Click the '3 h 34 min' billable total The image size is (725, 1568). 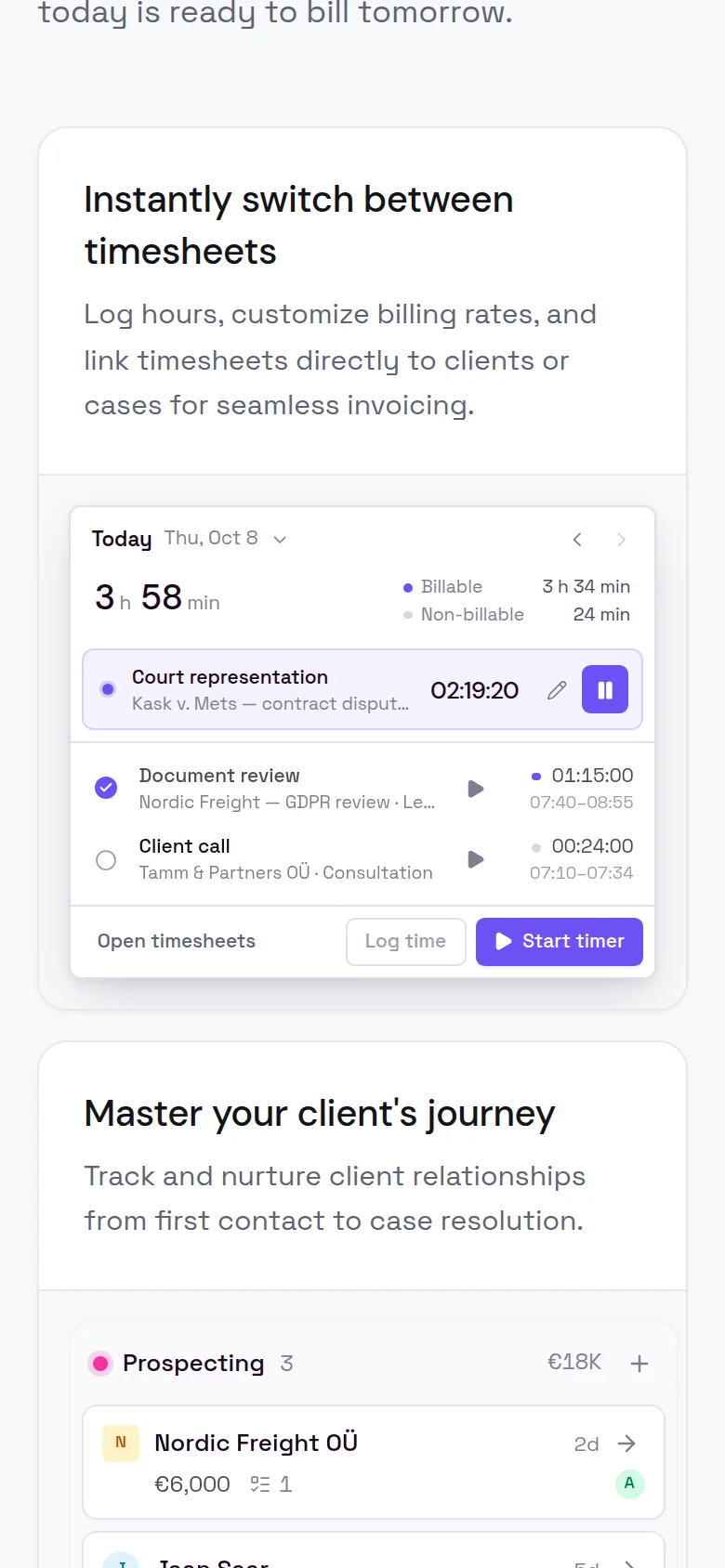point(586,586)
